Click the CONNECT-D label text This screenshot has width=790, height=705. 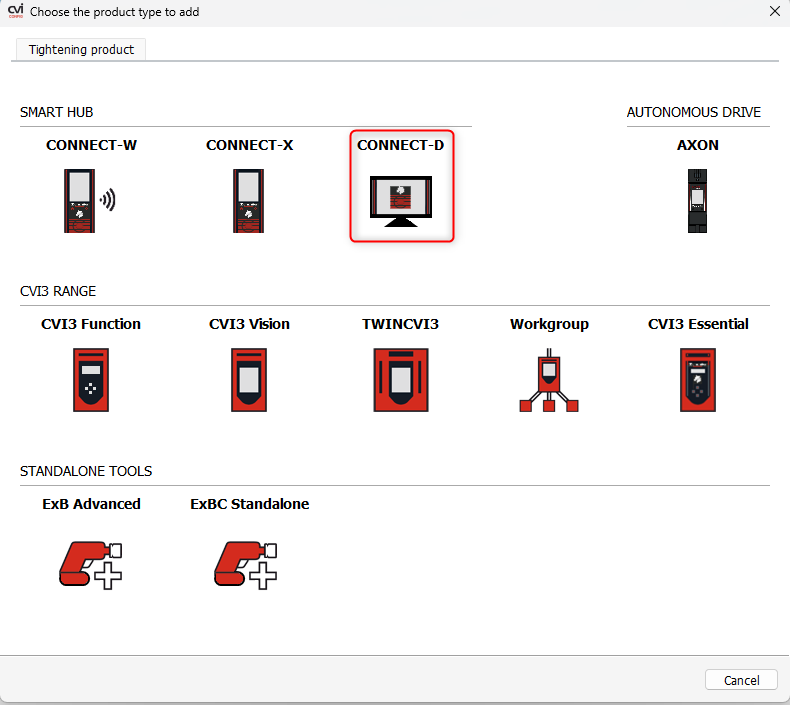pos(401,145)
